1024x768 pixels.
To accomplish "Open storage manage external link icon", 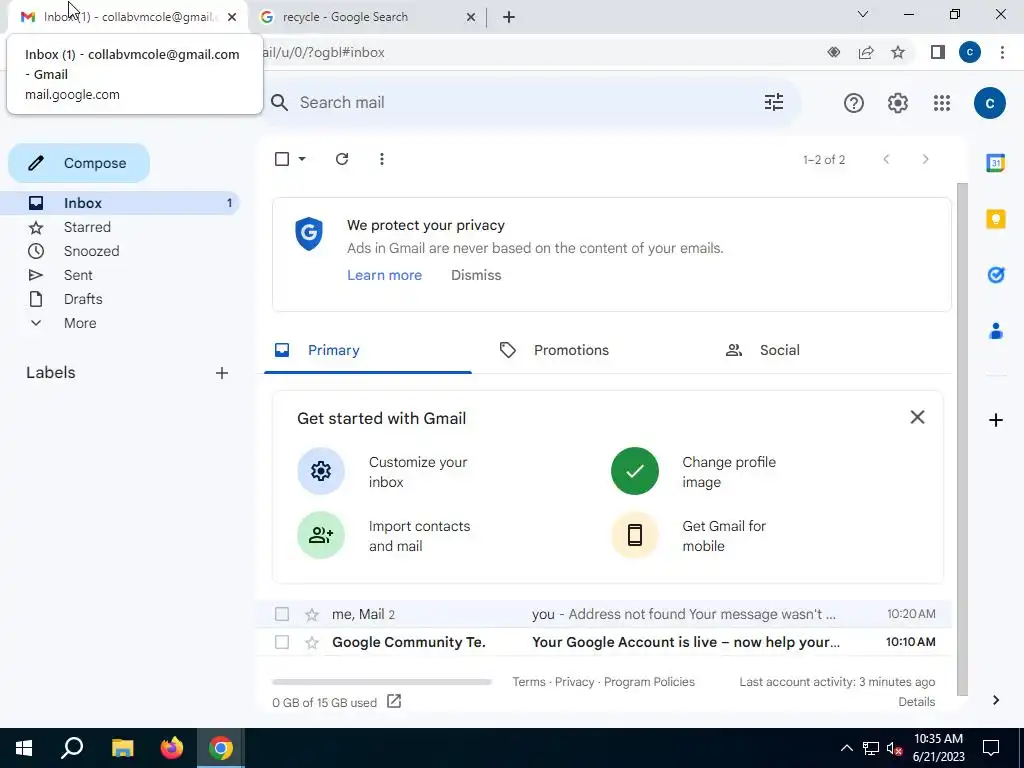I will pyautogui.click(x=394, y=701).
